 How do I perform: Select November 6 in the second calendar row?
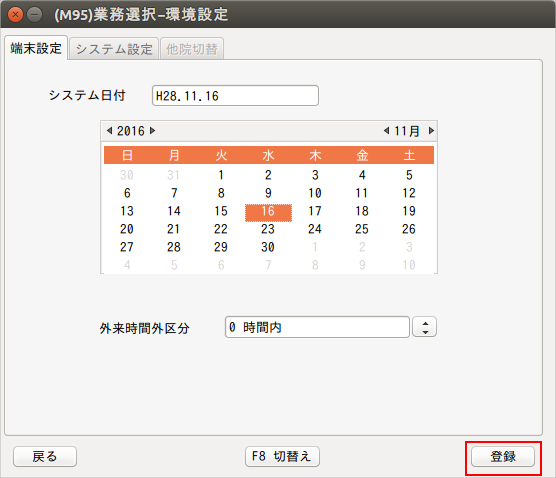pos(127,193)
